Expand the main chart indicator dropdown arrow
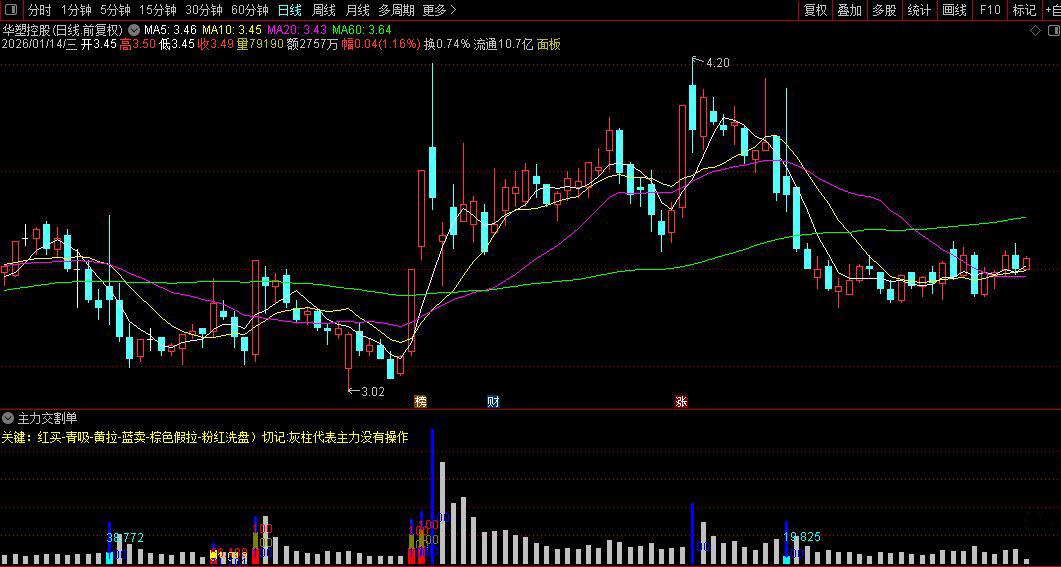Viewport: 1061px width, 567px height. coord(134,30)
